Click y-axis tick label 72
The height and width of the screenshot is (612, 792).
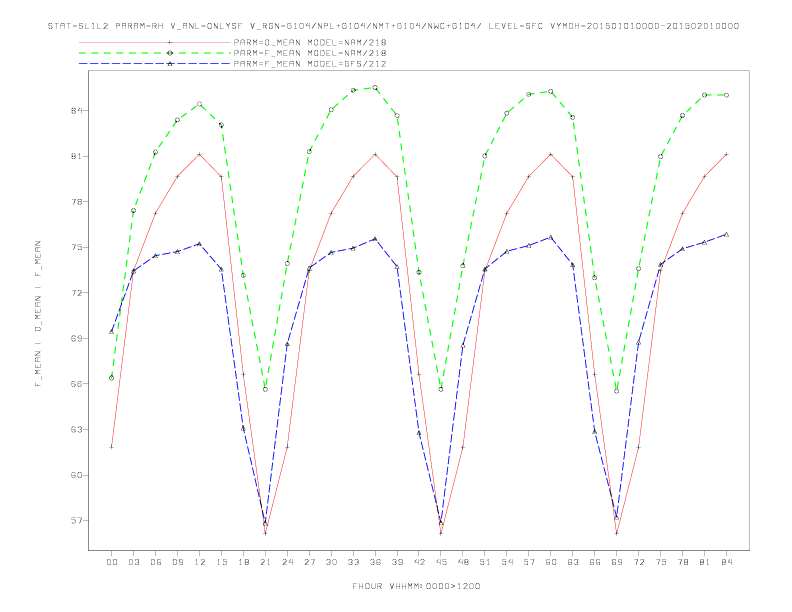tap(77, 293)
